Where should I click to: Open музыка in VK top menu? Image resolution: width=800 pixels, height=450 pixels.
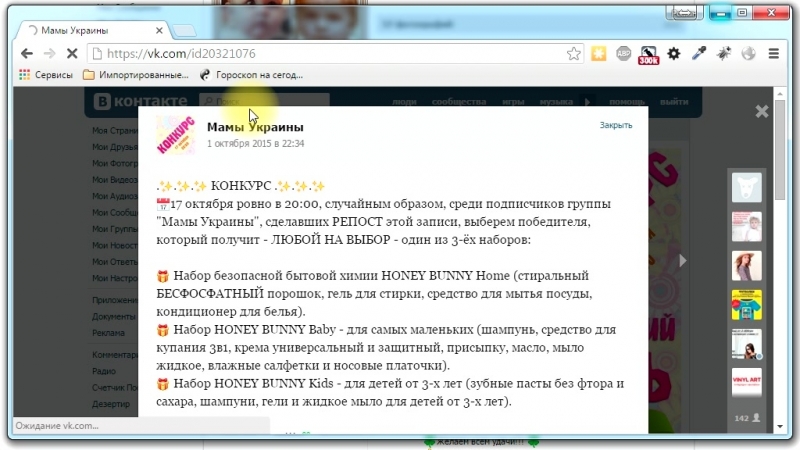556,102
